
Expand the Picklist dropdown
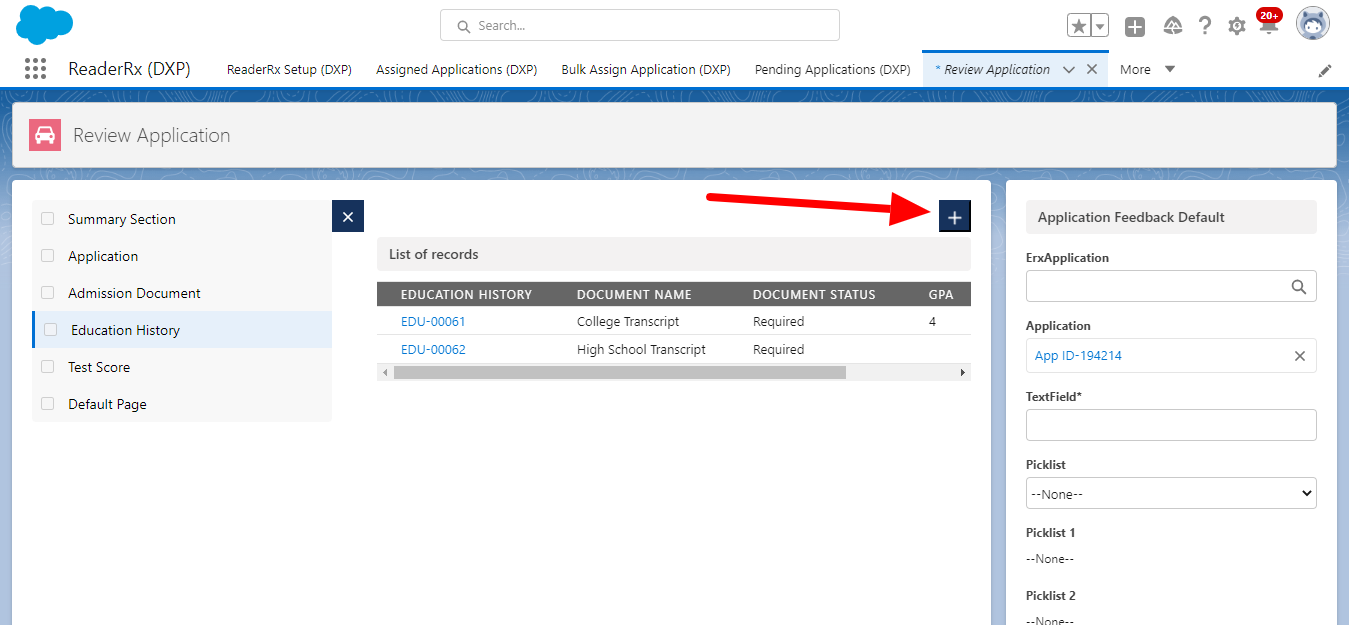coord(1170,493)
